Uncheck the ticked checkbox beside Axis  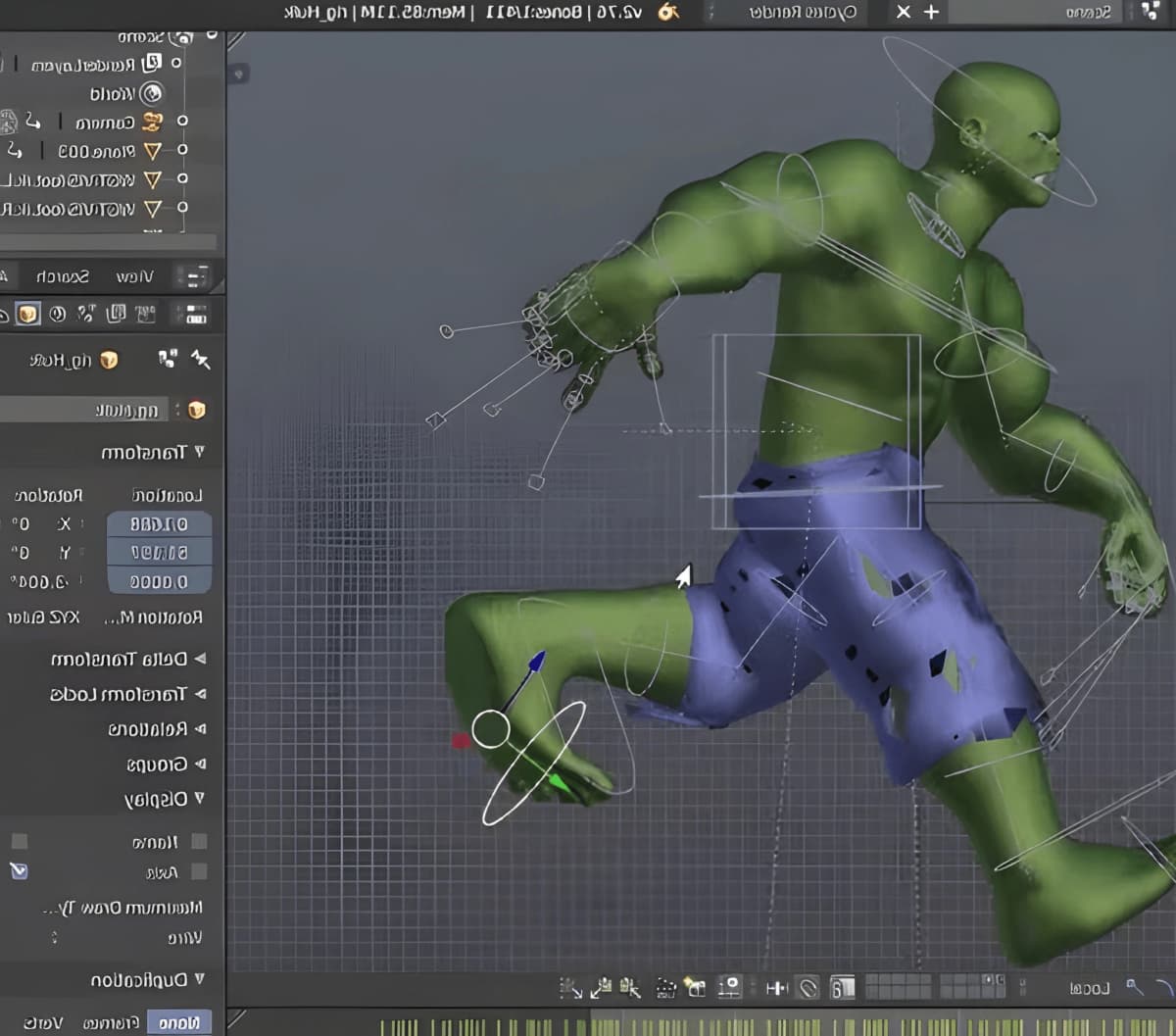point(19,870)
